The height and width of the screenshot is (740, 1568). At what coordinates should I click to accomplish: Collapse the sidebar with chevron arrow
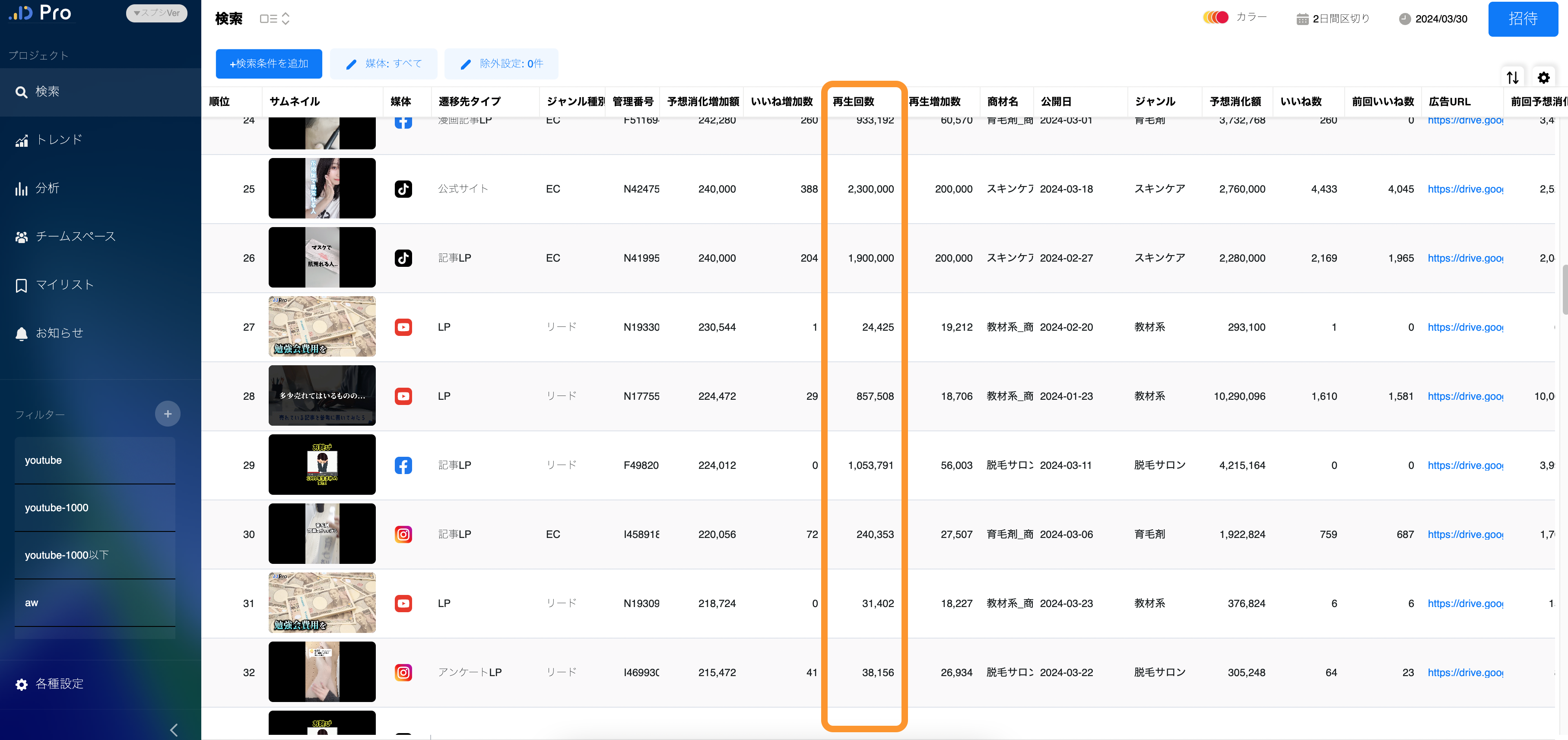pyautogui.click(x=174, y=729)
